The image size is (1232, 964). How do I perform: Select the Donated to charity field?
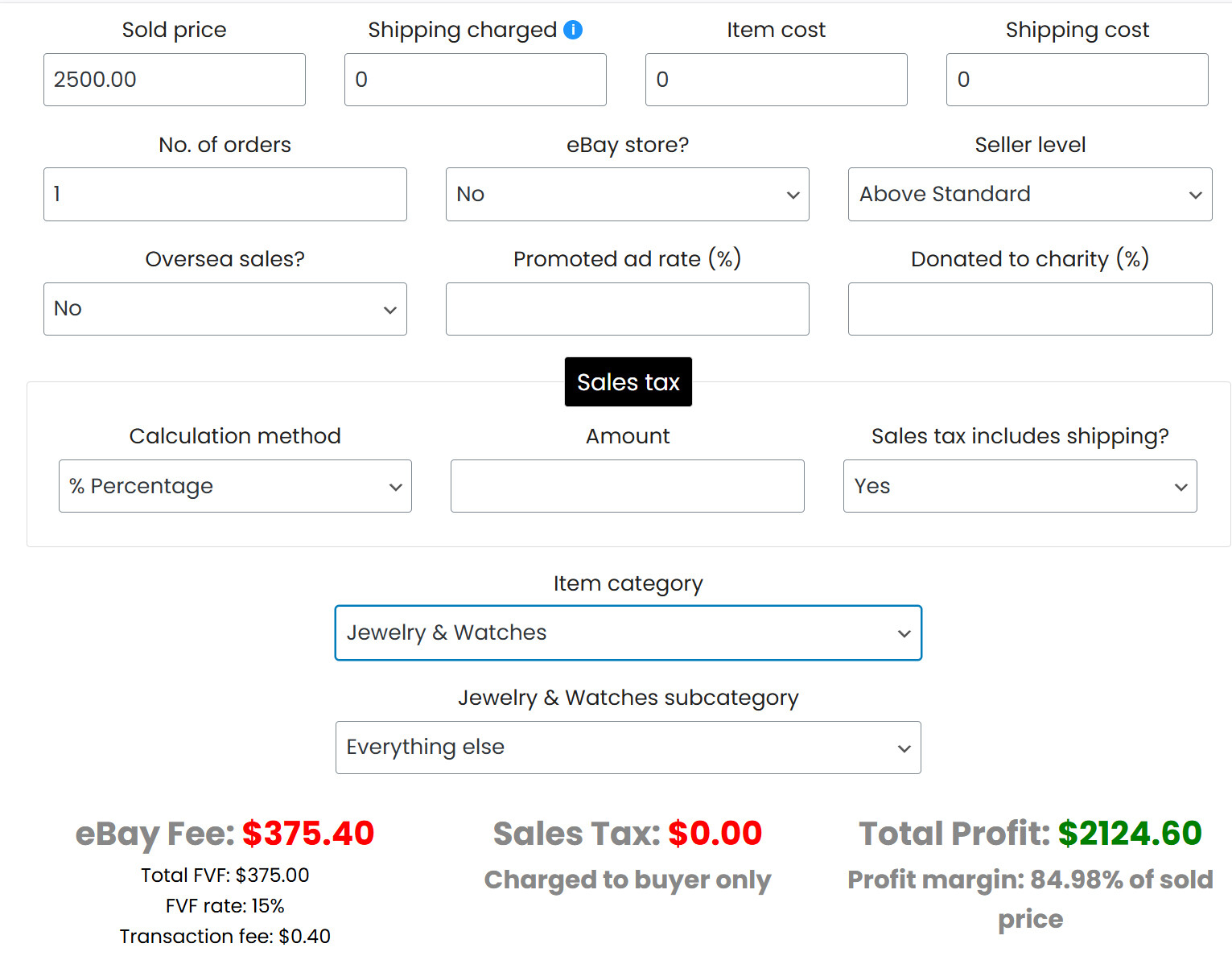[1030, 309]
